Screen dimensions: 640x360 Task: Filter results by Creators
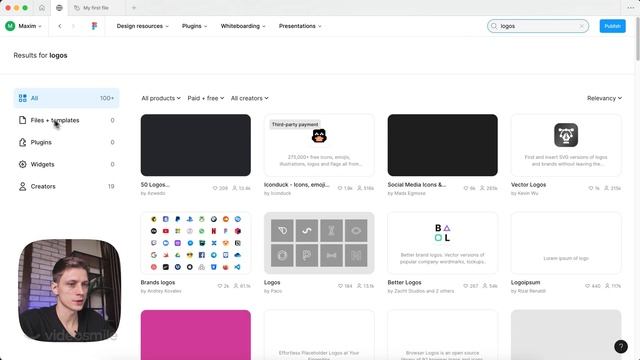coord(67,187)
